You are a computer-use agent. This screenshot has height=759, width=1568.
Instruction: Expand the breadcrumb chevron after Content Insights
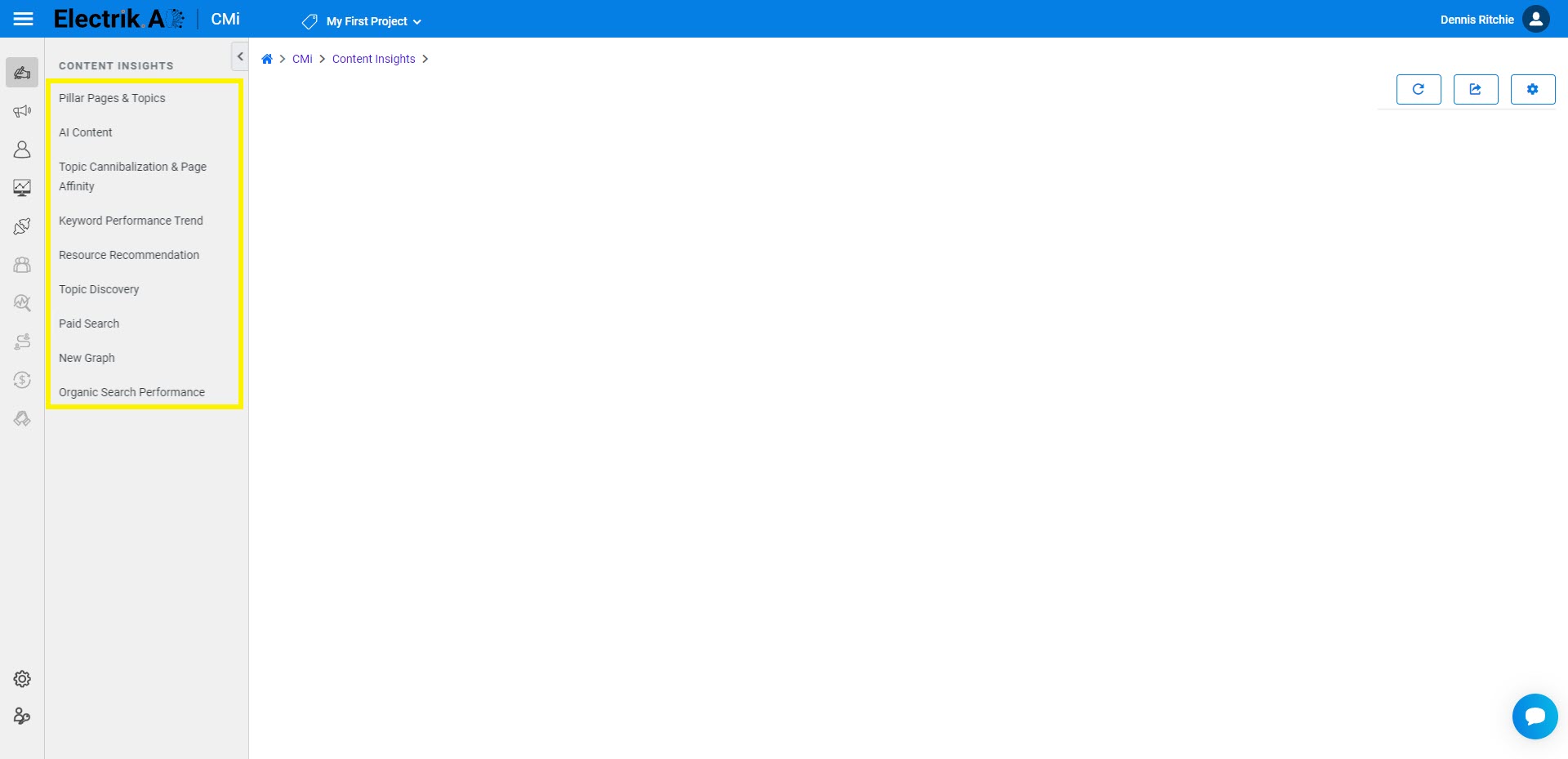tap(425, 59)
